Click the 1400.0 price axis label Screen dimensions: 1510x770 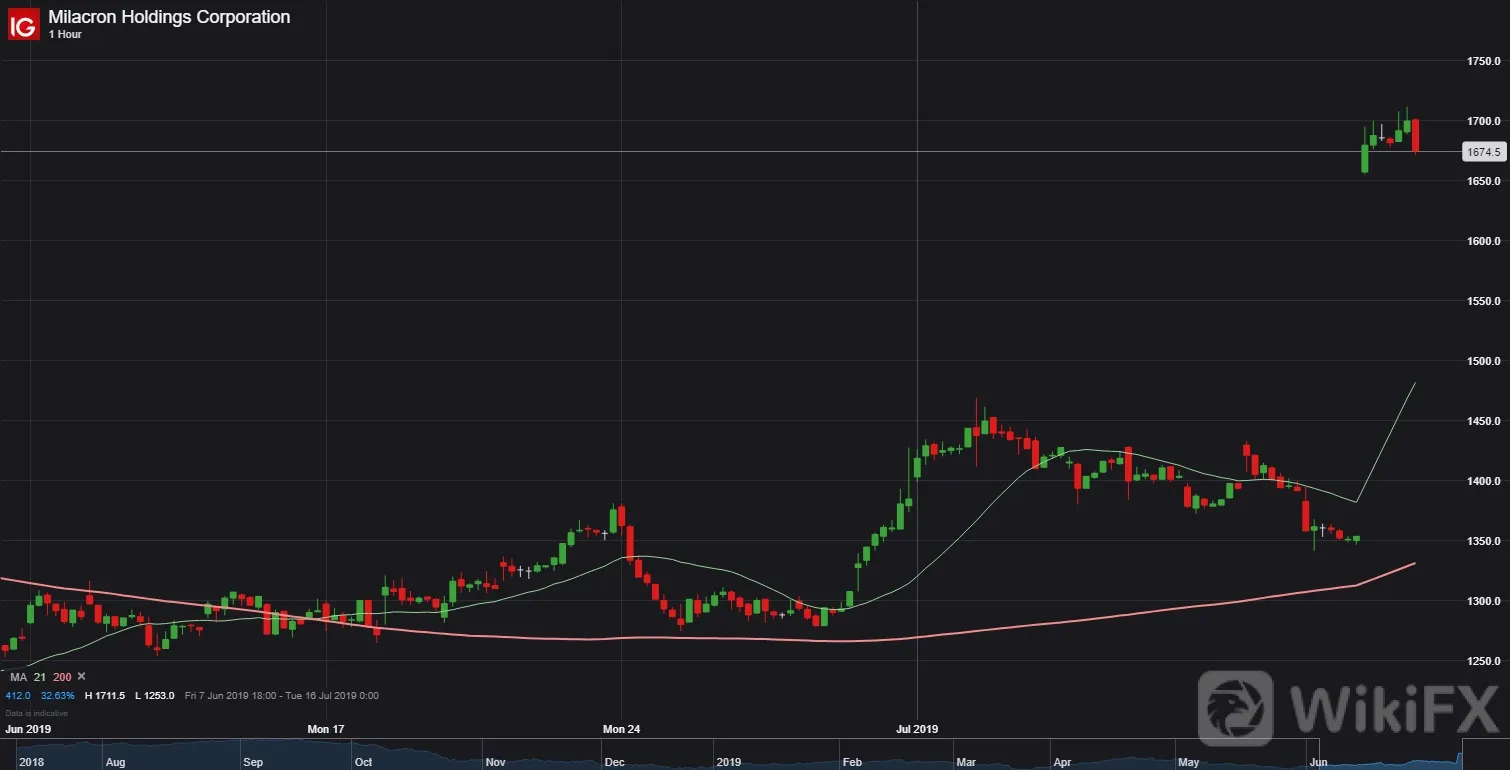point(1484,482)
